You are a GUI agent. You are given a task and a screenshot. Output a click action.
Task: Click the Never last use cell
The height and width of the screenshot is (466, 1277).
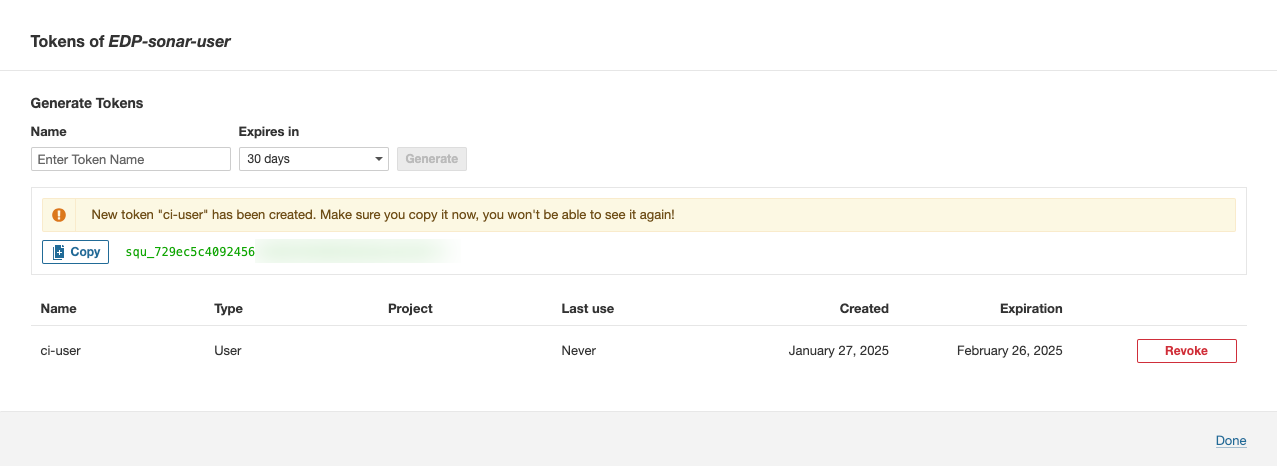click(x=579, y=351)
